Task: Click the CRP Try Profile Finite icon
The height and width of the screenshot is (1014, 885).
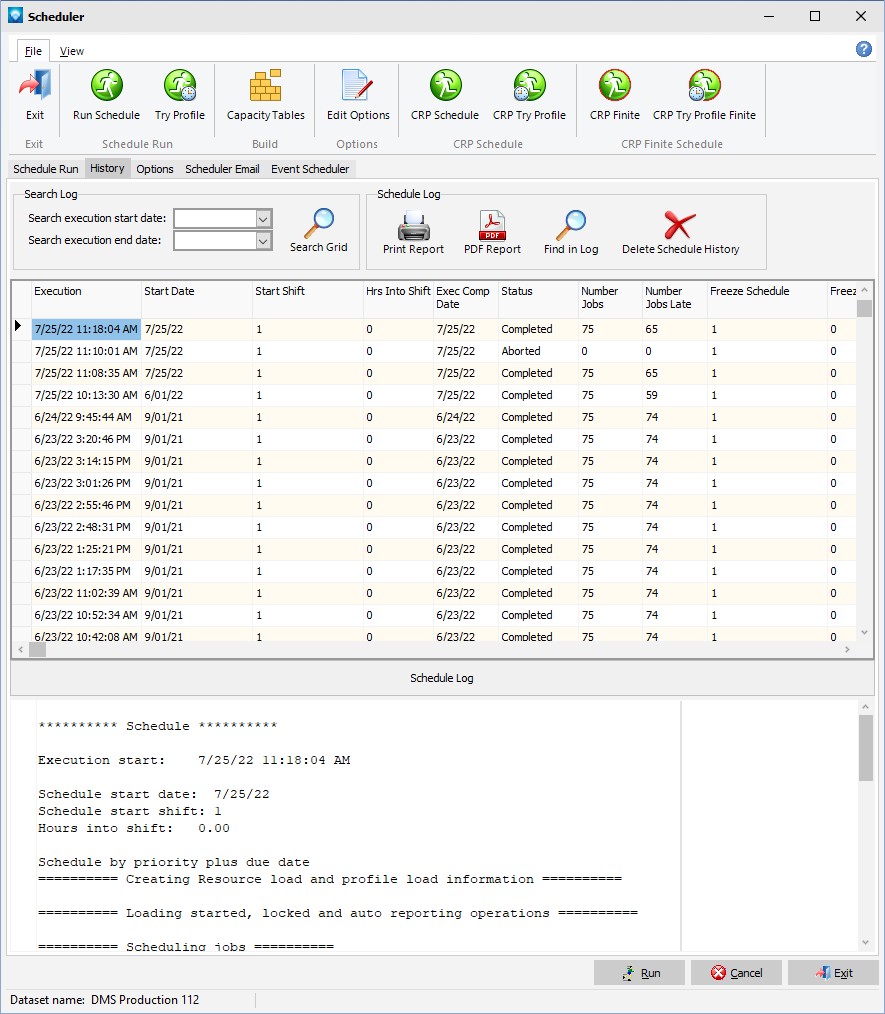Action: [x=704, y=88]
